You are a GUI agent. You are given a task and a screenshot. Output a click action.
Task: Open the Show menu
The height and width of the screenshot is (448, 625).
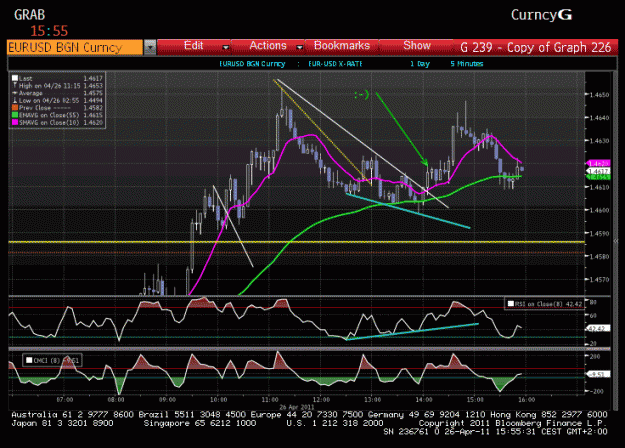point(417,46)
